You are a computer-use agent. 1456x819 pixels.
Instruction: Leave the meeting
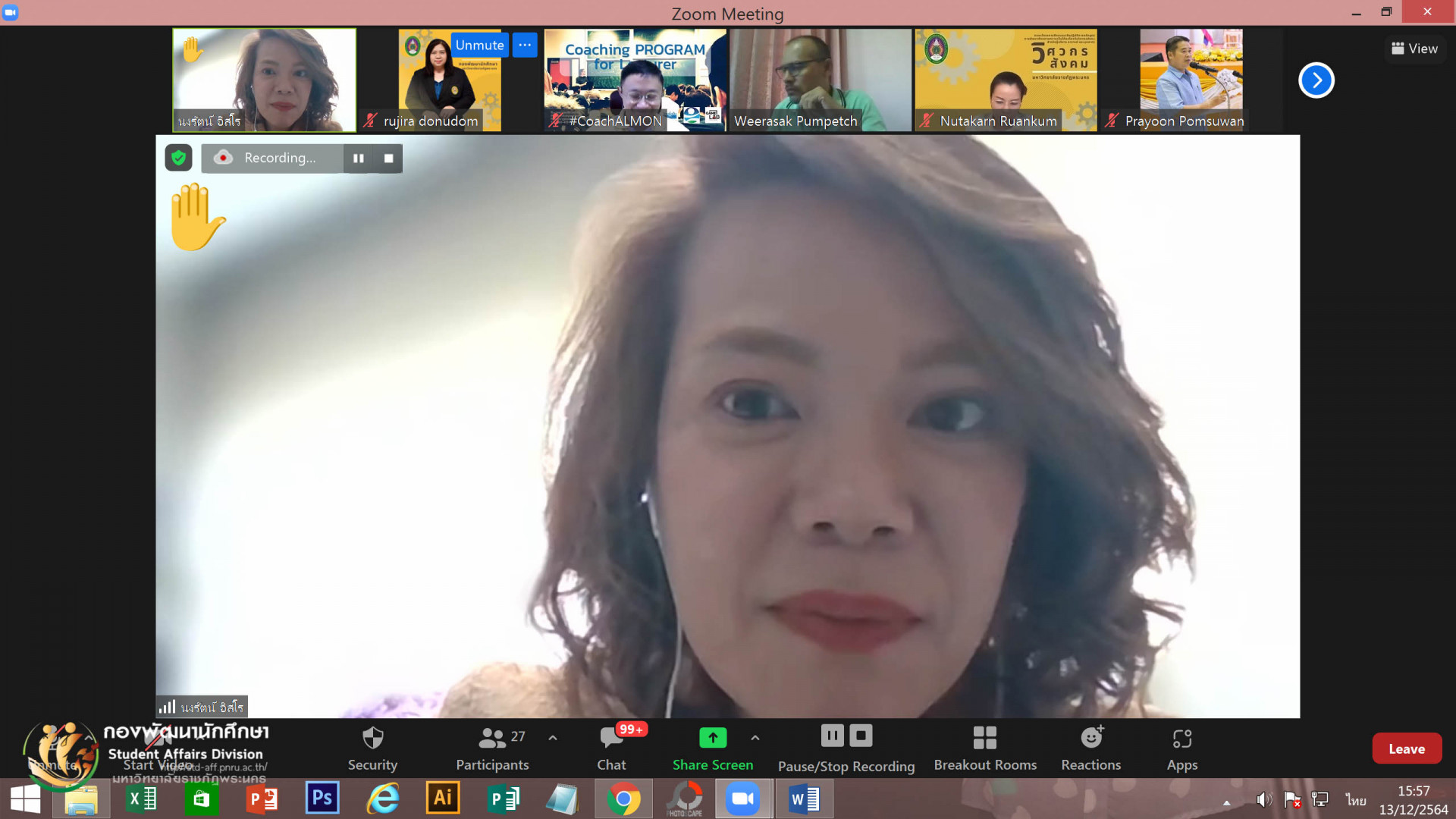1406,748
